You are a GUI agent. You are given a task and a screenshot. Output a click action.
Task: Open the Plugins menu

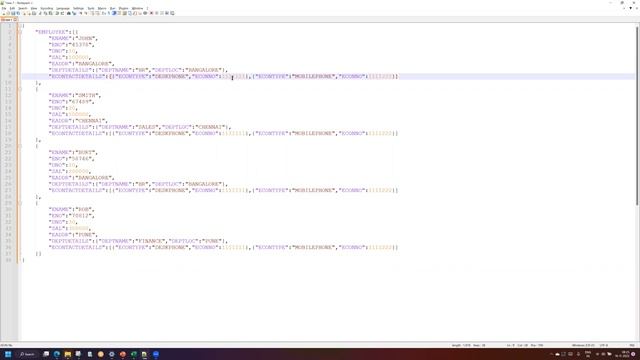tap(123, 8)
